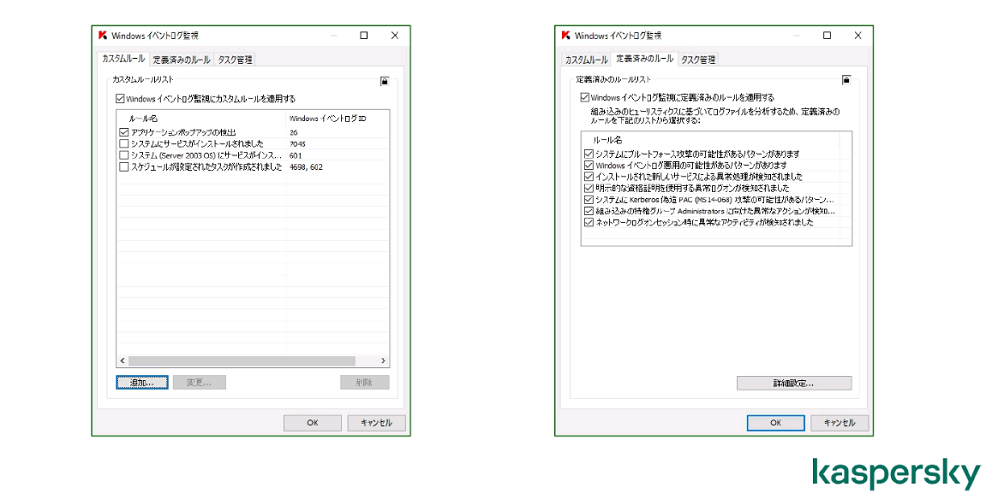Check the 'システムにサービスがインストールされました' rule

click(124, 143)
